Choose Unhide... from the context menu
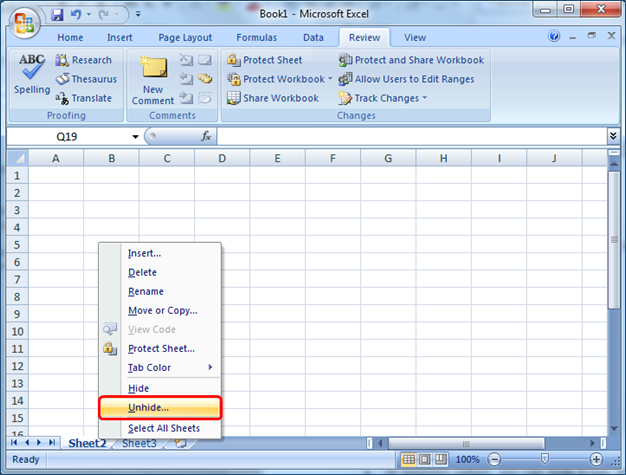This screenshot has width=626, height=475. point(160,408)
